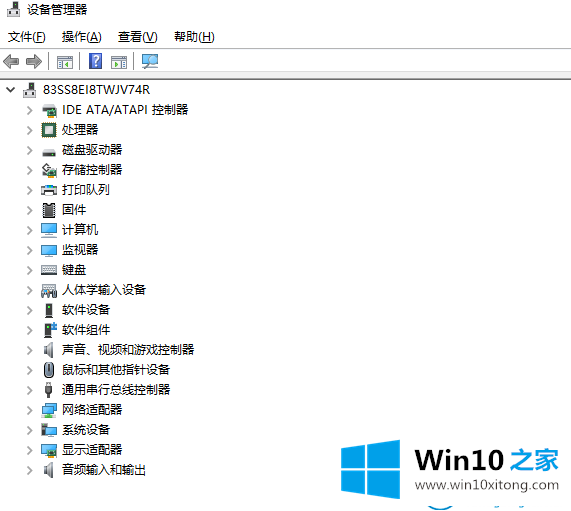Expand the 打印队列 category
The height and width of the screenshot is (511, 571).
coord(30,190)
